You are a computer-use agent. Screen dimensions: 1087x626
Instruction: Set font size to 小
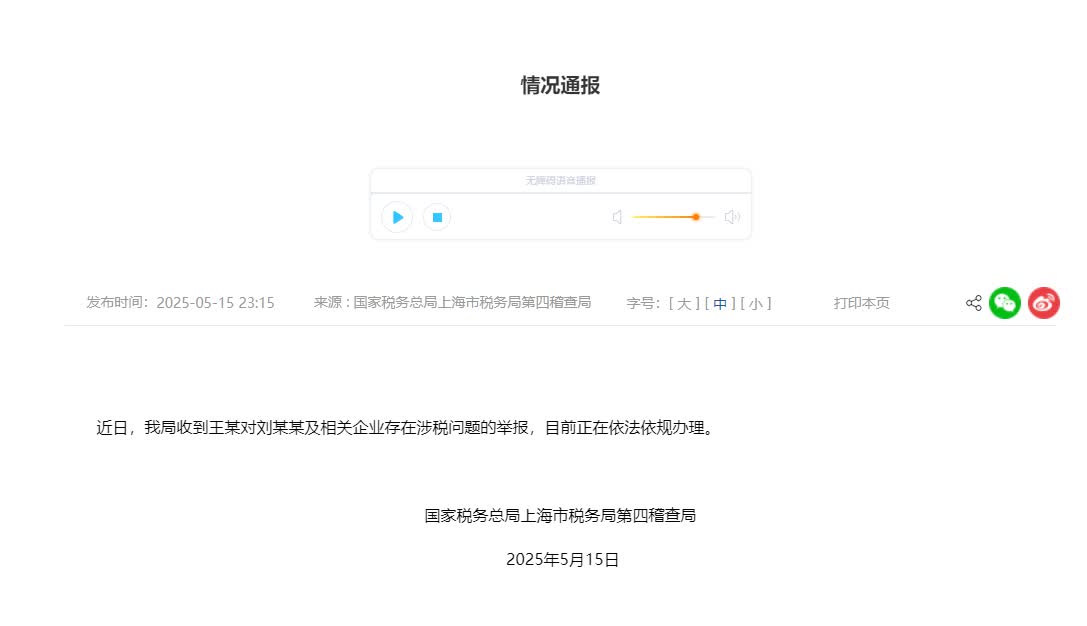click(x=756, y=304)
